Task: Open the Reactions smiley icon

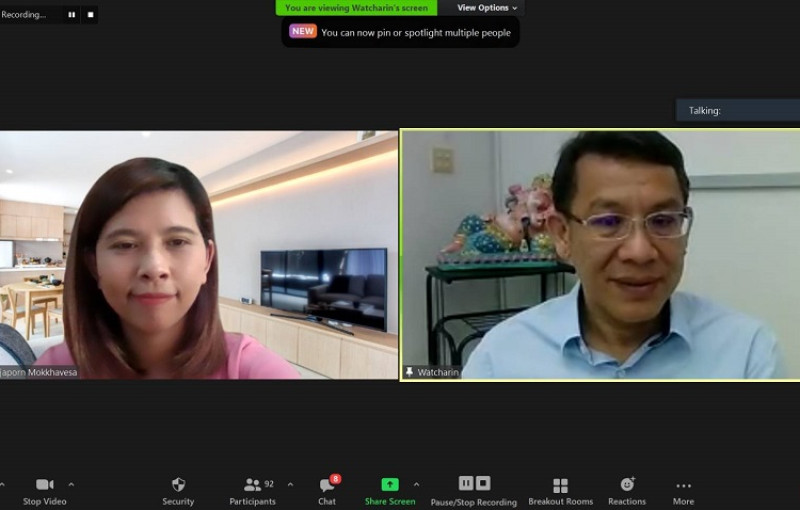Action: coord(627,484)
